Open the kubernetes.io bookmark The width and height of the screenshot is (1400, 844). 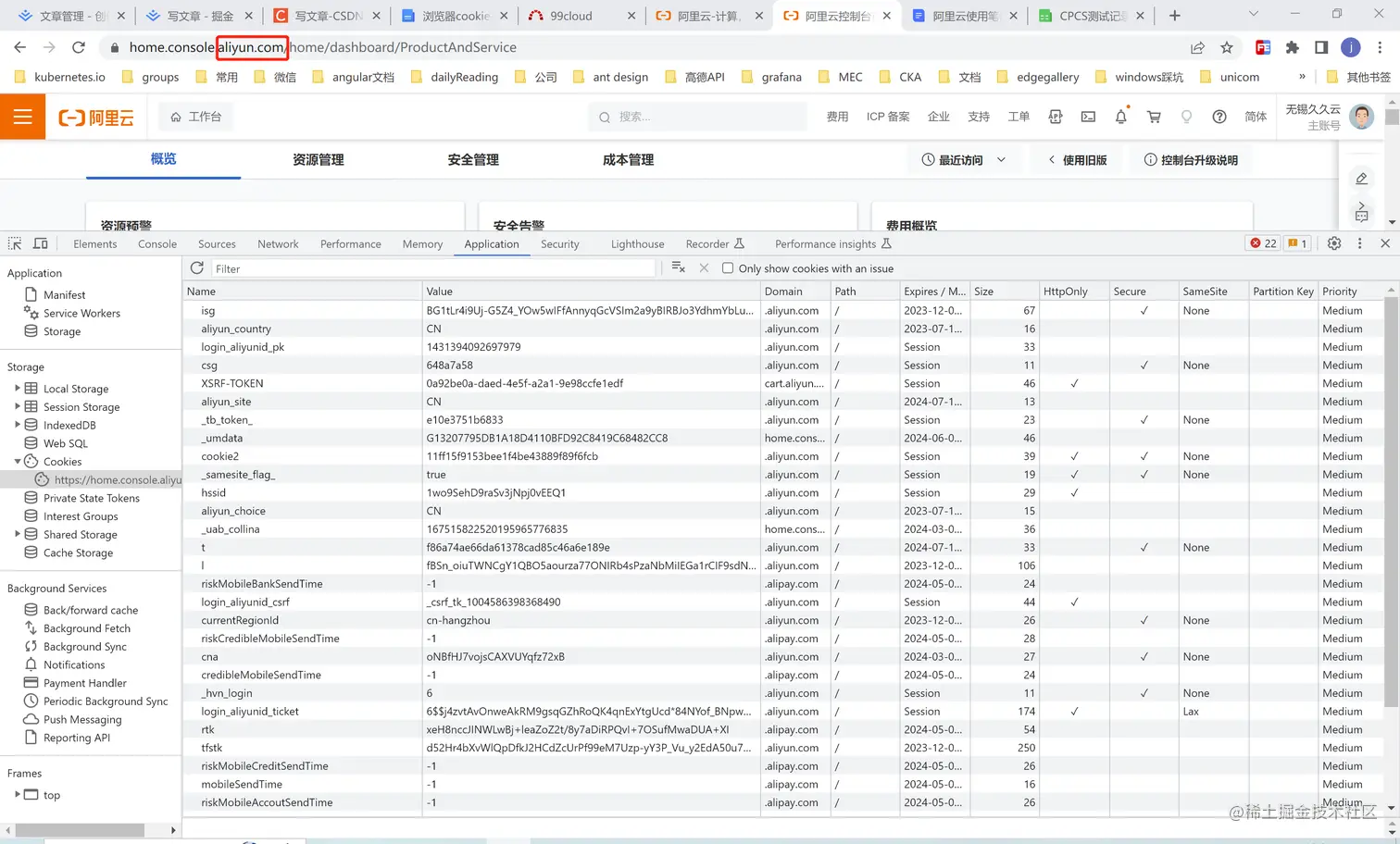point(60,77)
